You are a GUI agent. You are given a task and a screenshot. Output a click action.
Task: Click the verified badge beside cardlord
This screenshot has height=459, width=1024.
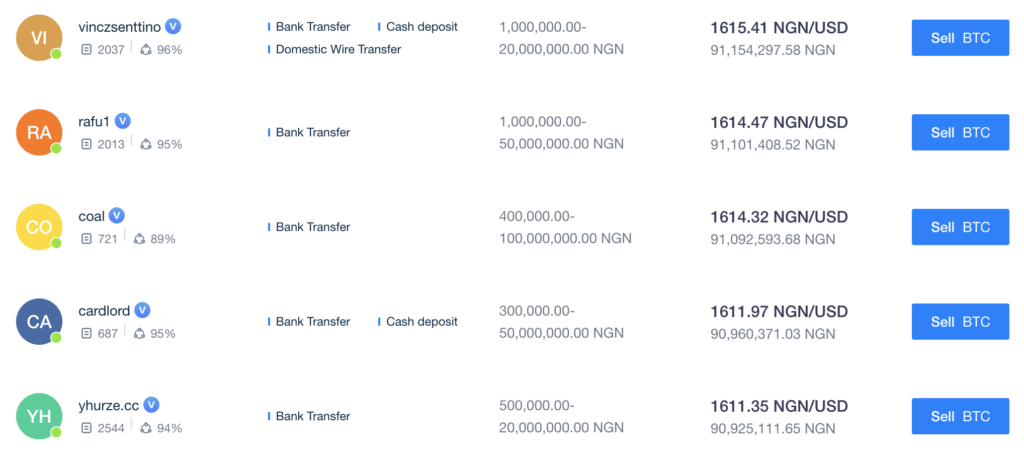point(142,310)
